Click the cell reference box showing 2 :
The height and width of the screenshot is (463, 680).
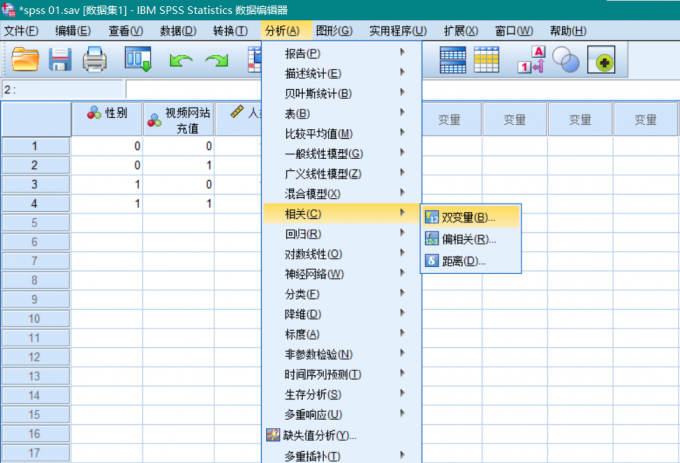[63, 90]
